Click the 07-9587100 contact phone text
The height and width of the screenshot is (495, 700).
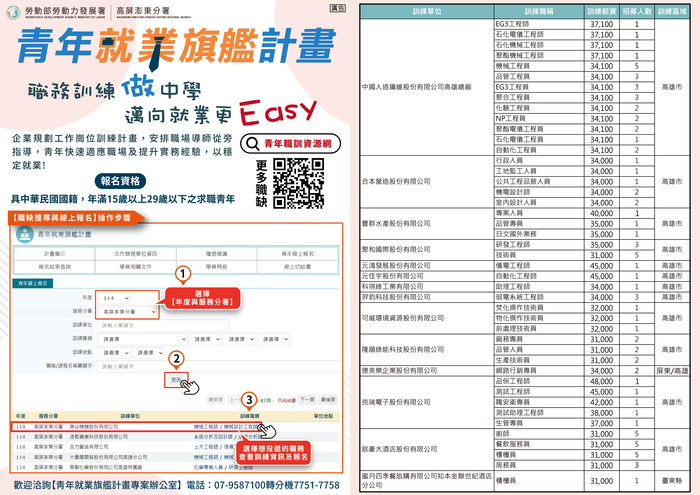click(x=239, y=485)
